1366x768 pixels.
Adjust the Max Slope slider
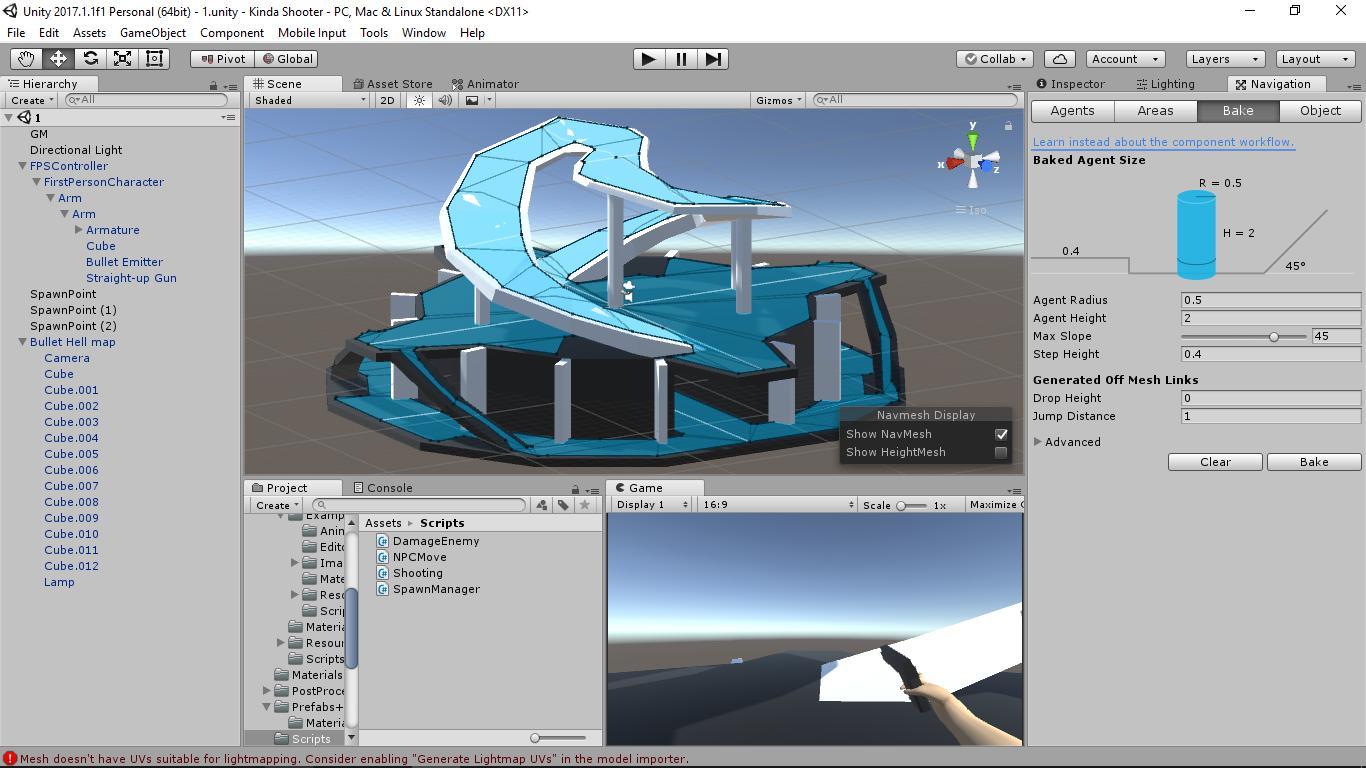[x=1274, y=337]
